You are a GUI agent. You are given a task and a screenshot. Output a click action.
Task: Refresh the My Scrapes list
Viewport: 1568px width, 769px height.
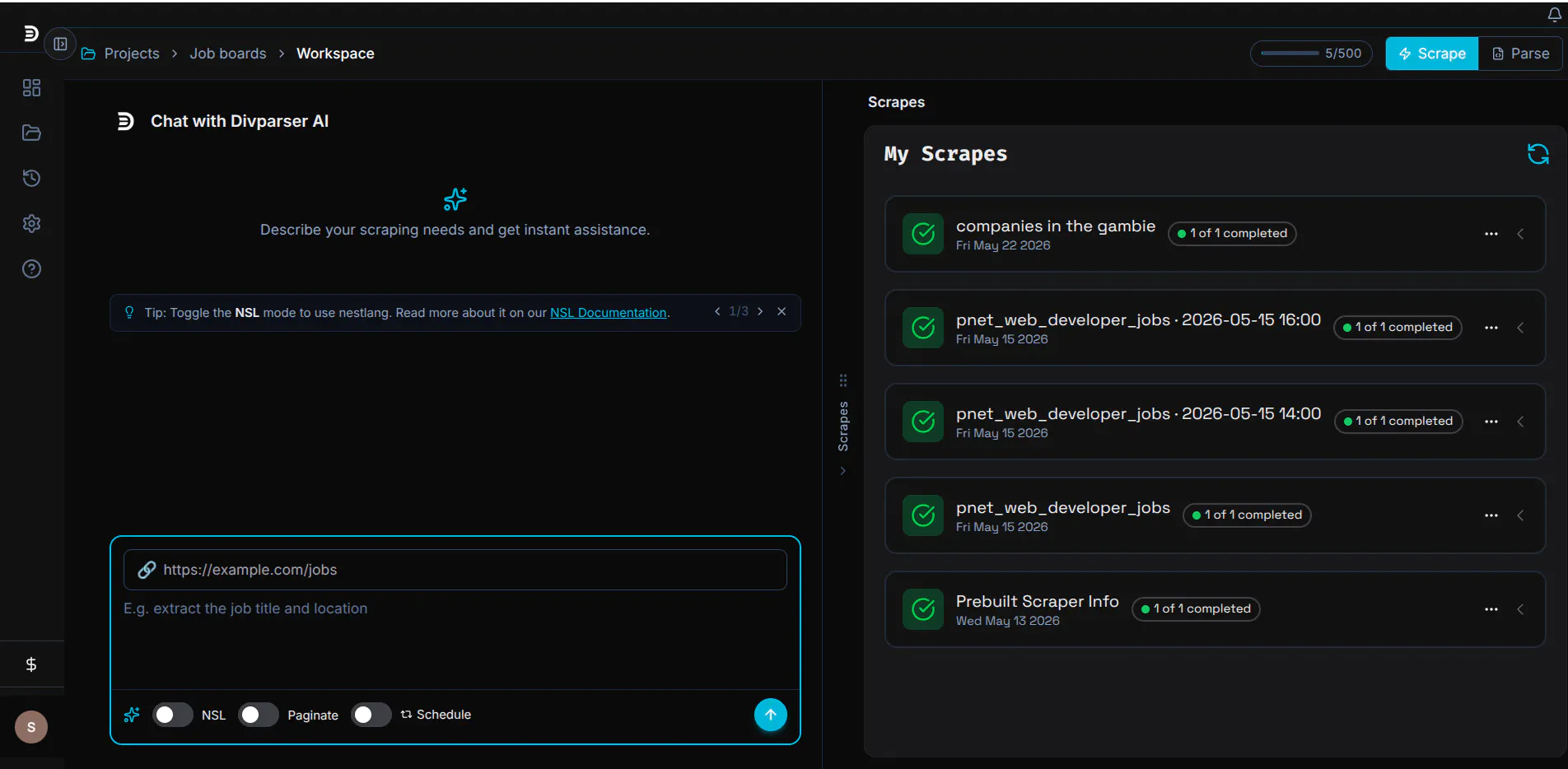(x=1538, y=154)
